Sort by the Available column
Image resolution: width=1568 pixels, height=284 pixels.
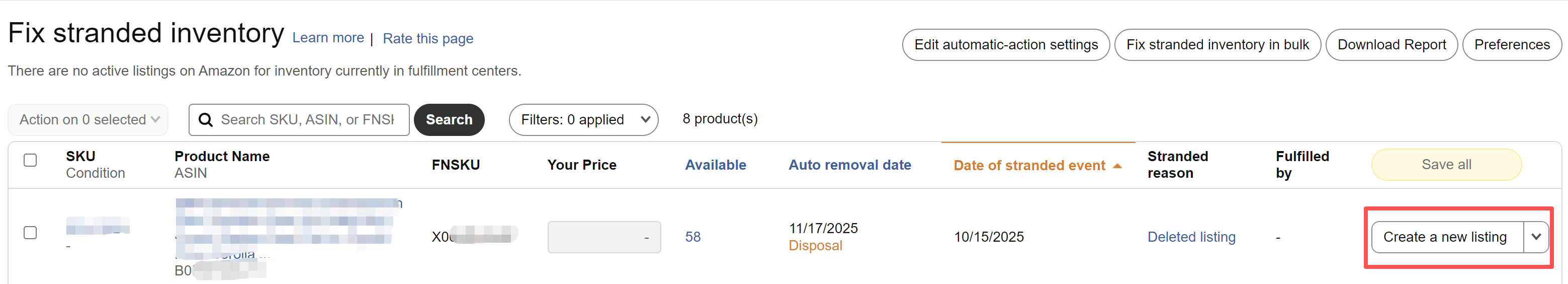coord(715,165)
